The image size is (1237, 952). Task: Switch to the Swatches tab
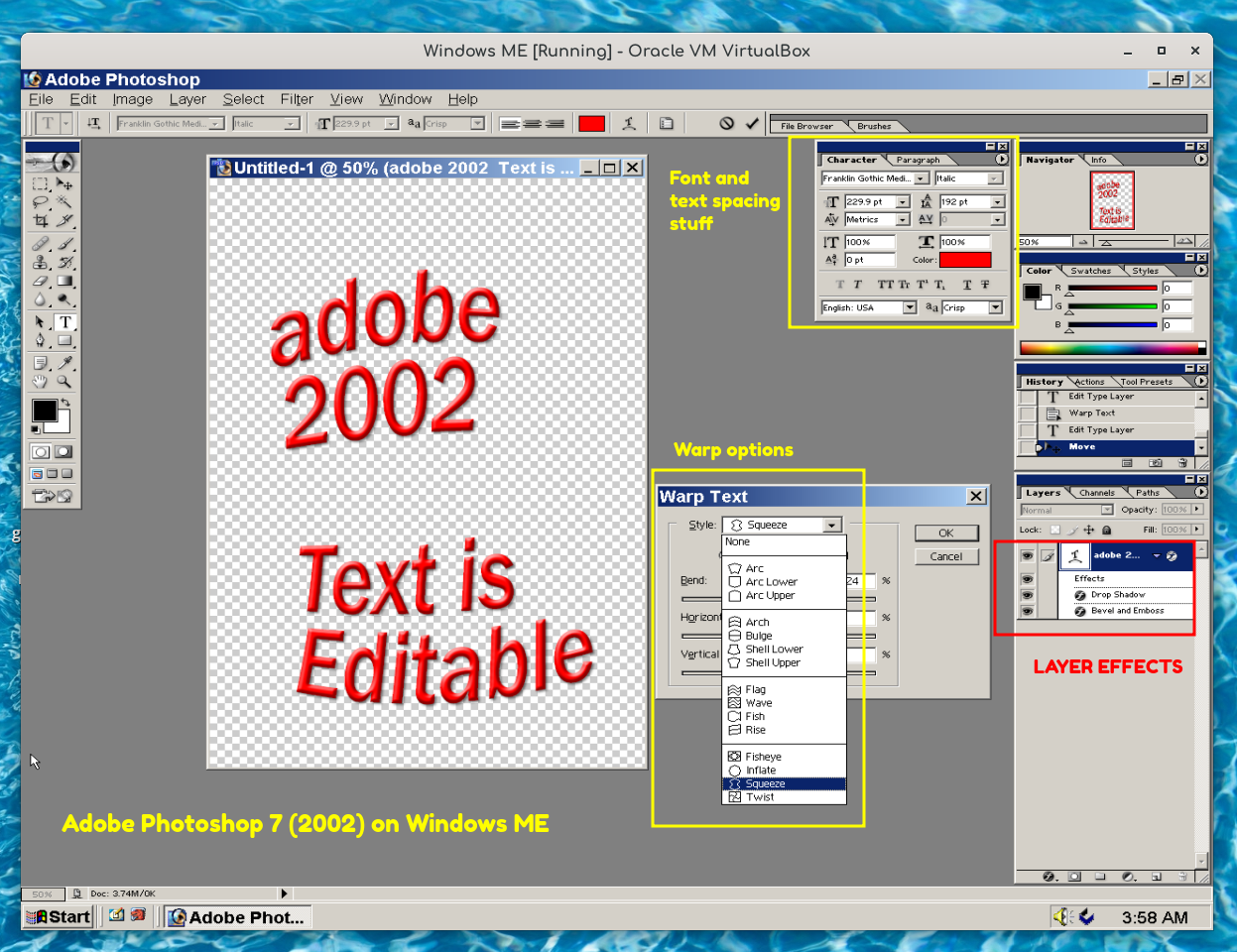coord(1090,271)
